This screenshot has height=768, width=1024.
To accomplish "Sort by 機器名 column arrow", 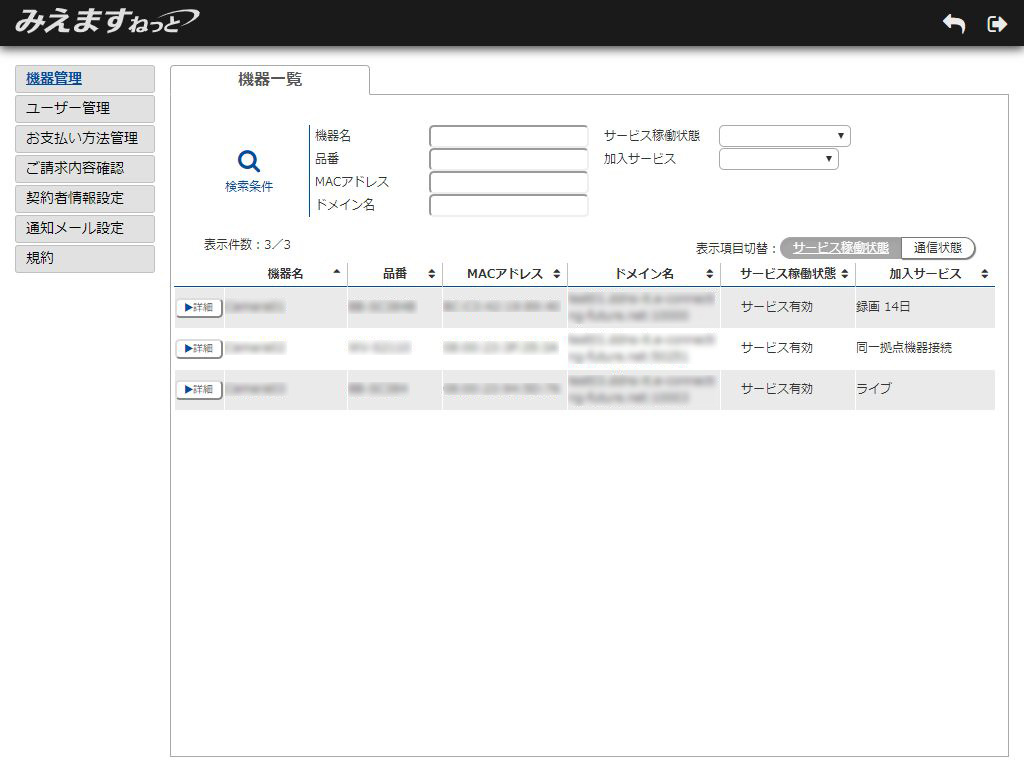I will (x=337, y=273).
